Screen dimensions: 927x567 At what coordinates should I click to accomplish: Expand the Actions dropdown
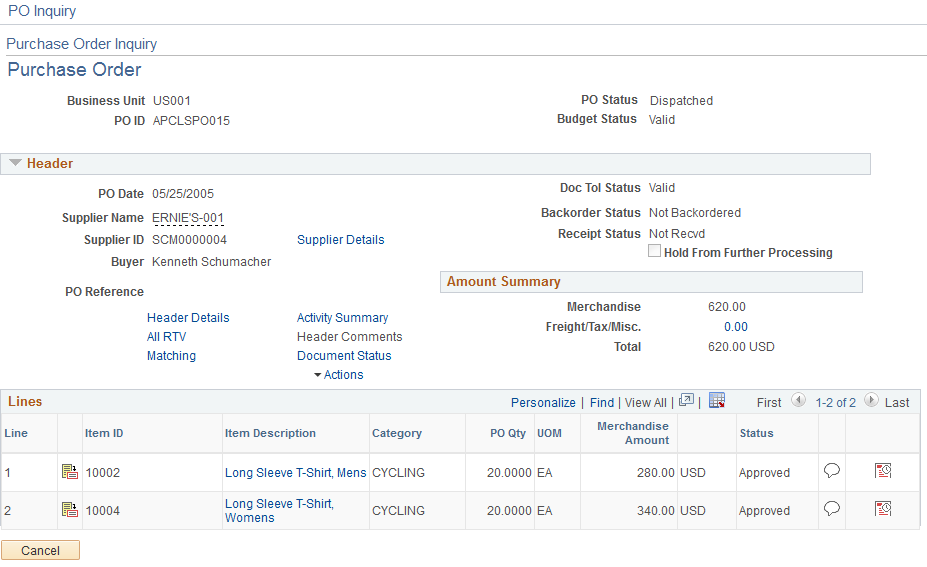338,375
